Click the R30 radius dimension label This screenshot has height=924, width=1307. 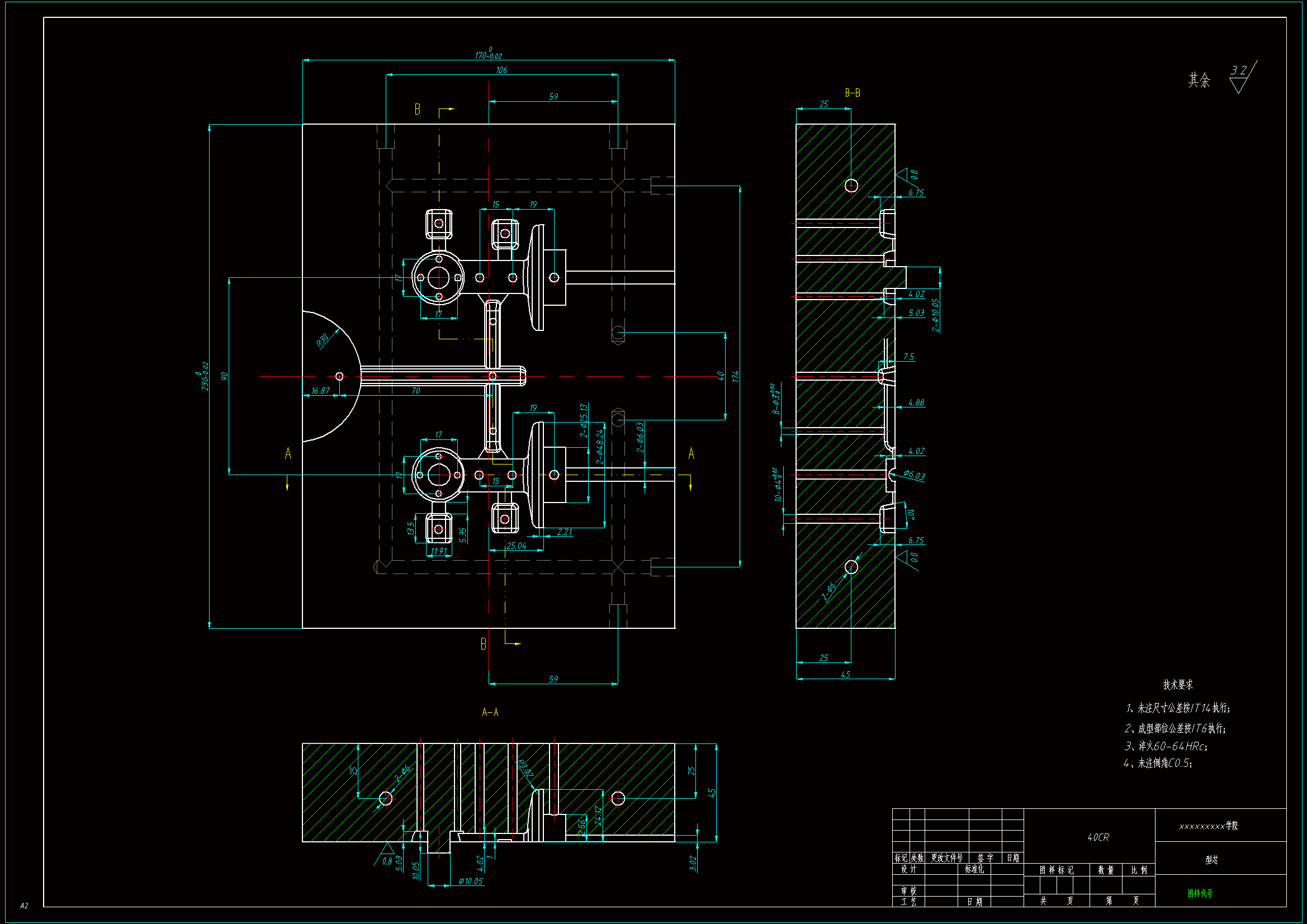[323, 340]
